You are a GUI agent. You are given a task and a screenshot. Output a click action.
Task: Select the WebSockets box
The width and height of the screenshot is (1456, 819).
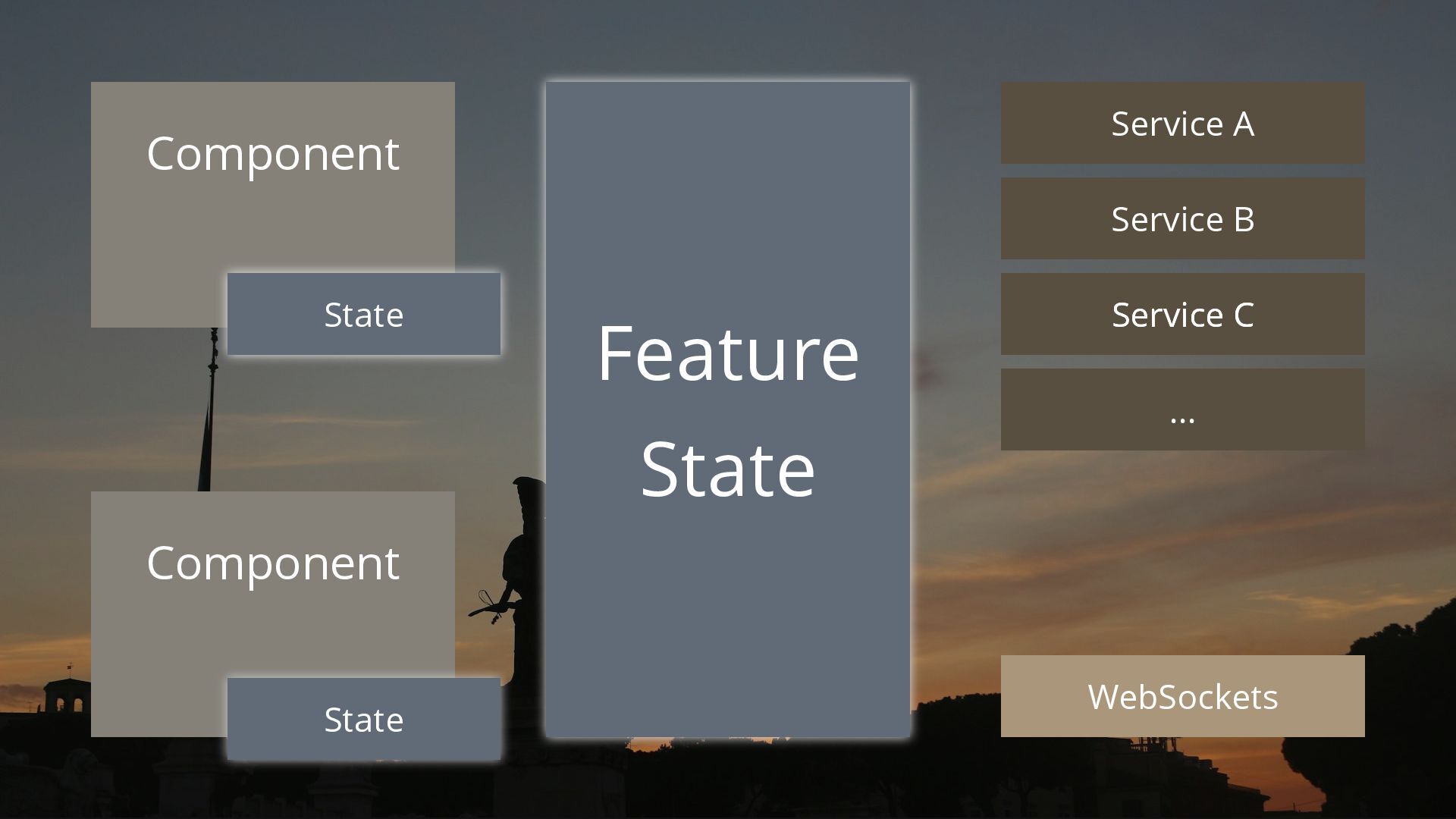[x=1183, y=696]
